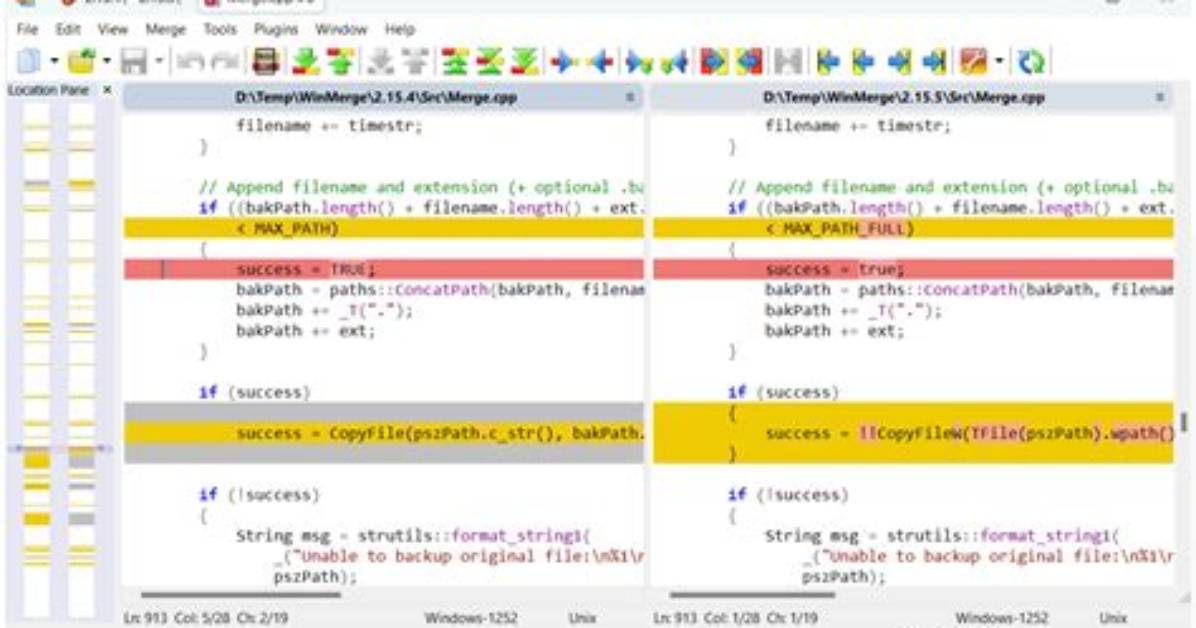Click horizontal scrollbar of 2.15.4 pane
The width and height of the screenshot is (1196, 628).
pyautogui.click(x=240, y=594)
